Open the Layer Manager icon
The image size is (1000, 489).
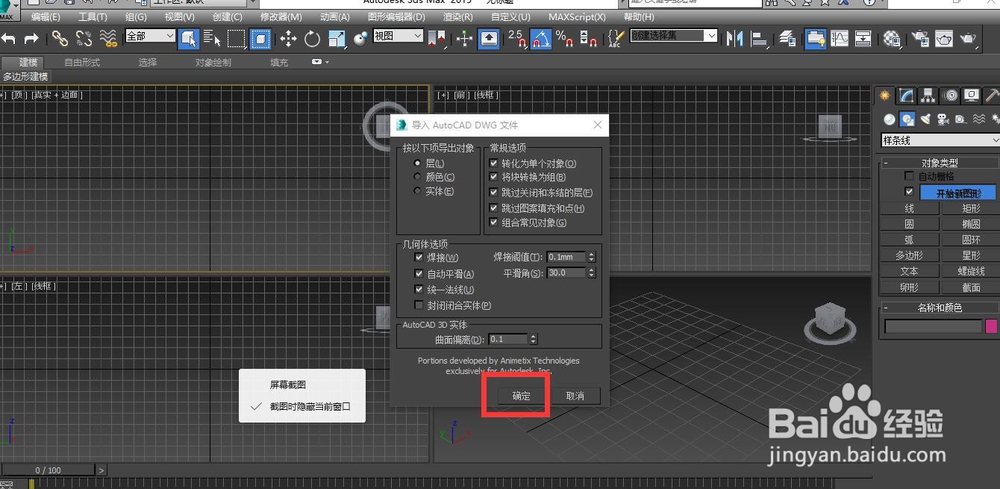coord(788,39)
